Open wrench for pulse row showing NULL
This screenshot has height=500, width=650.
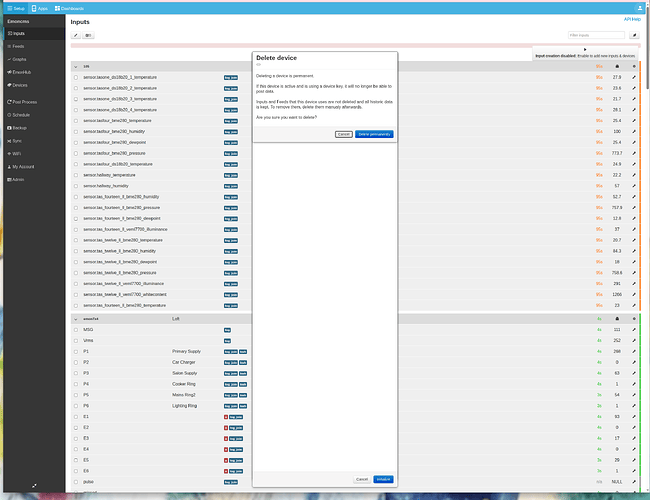(634, 482)
